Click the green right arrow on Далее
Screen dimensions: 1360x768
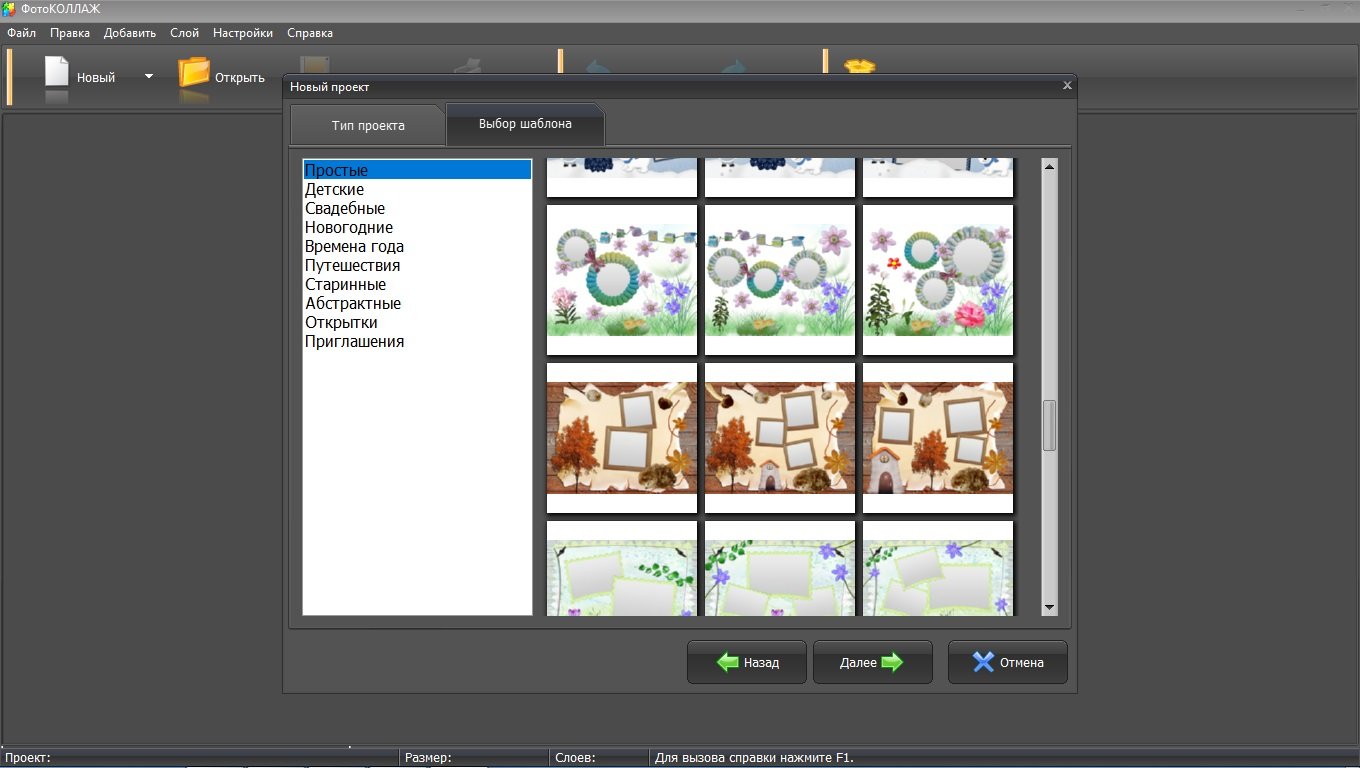(x=892, y=662)
